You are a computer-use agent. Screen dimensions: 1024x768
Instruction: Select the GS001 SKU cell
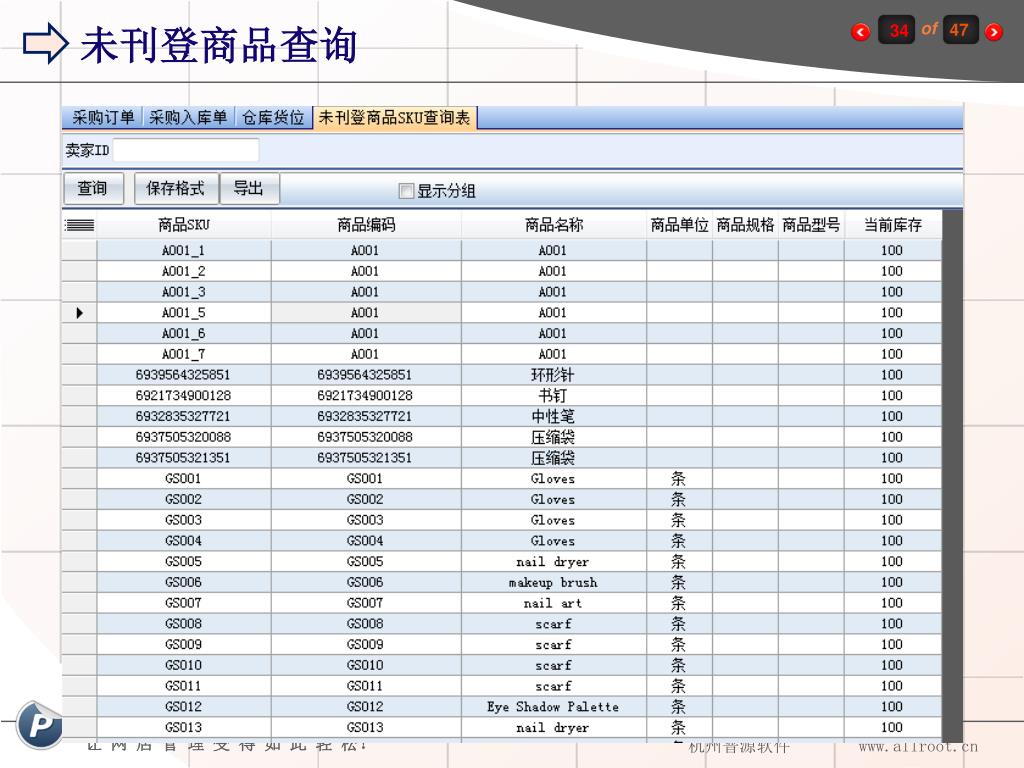pyautogui.click(x=184, y=479)
